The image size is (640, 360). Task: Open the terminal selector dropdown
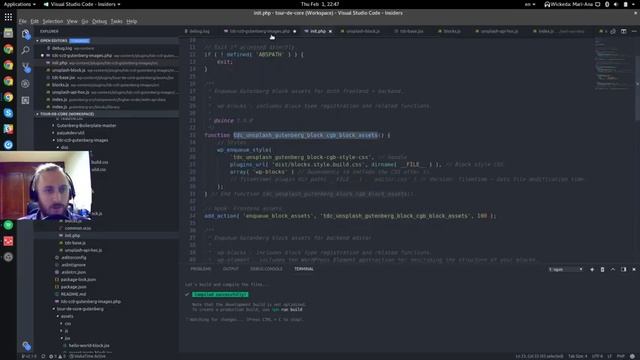pos(565,269)
